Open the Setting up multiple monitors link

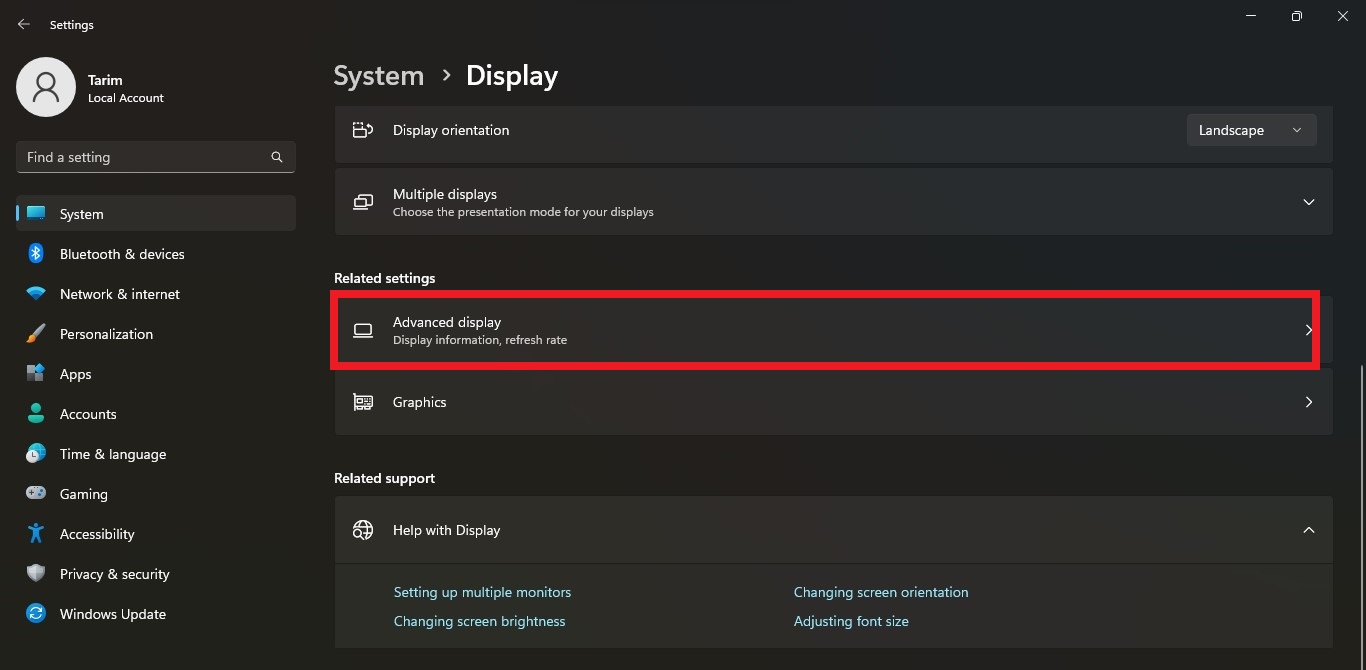(482, 591)
